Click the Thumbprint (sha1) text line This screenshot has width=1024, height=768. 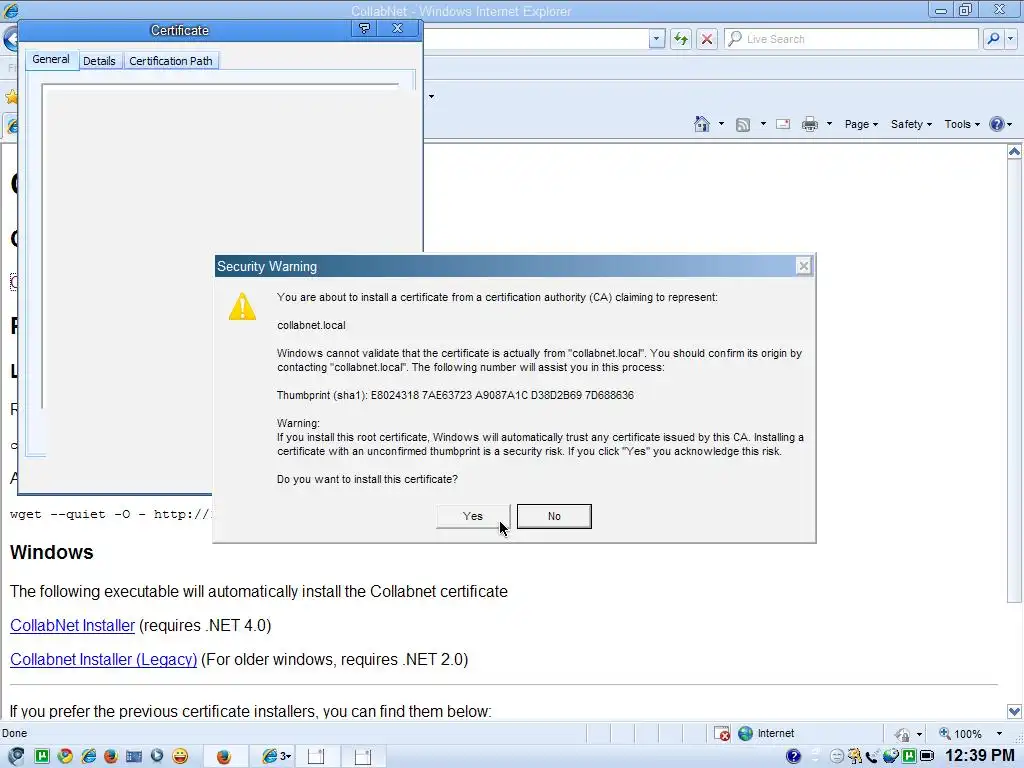(x=455, y=395)
